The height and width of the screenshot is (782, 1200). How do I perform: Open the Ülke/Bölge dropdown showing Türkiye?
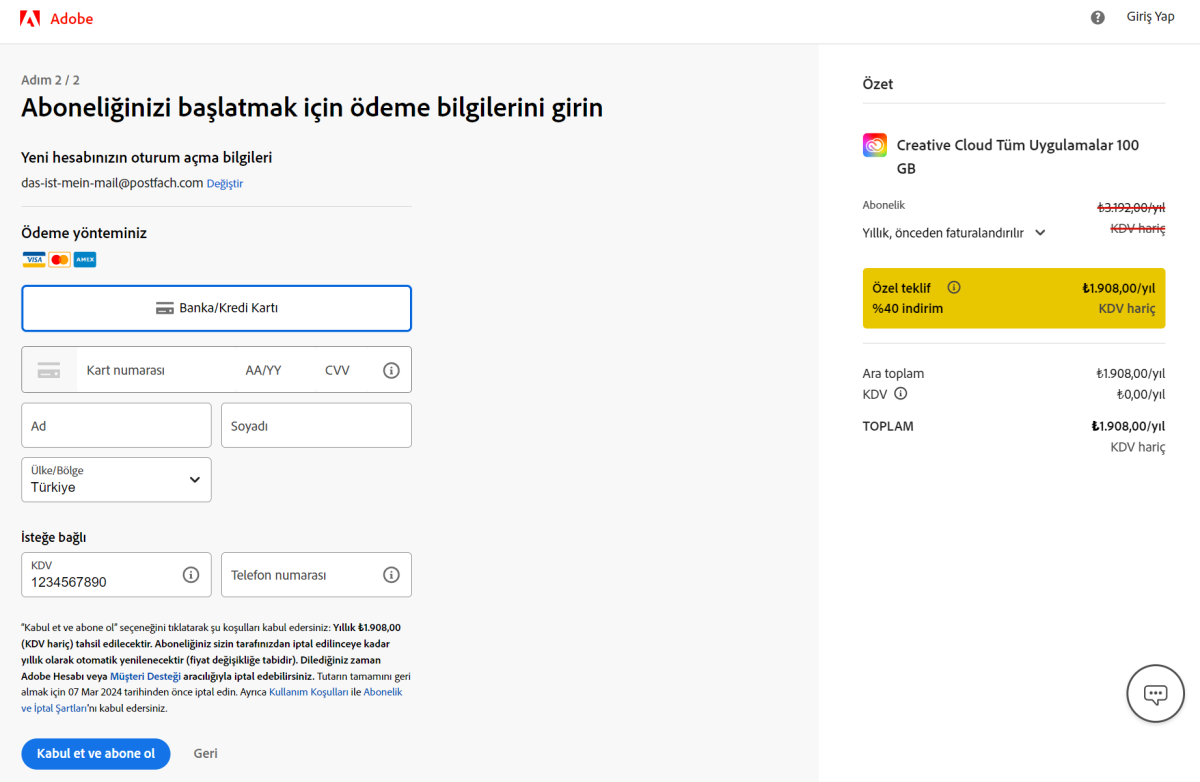pyautogui.click(x=116, y=479)
